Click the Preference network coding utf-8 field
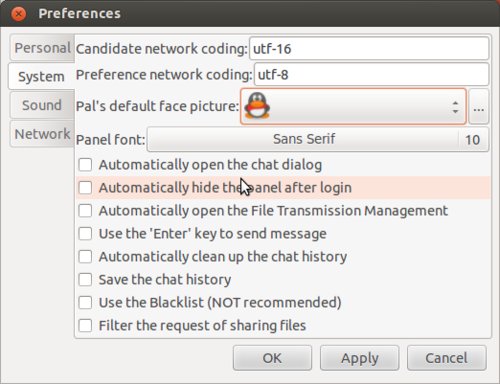The height and width of the screenshot is (384, 500). (x=372, y=74)
